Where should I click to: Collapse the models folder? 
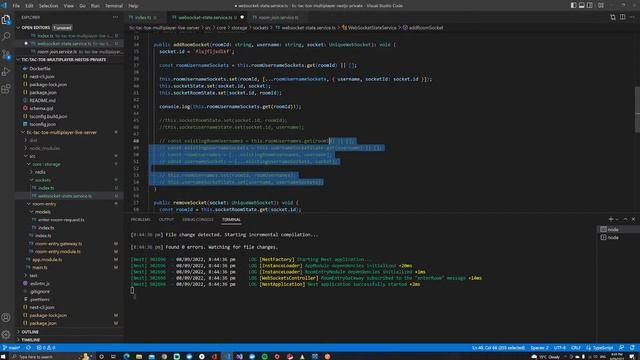point(43,212)
